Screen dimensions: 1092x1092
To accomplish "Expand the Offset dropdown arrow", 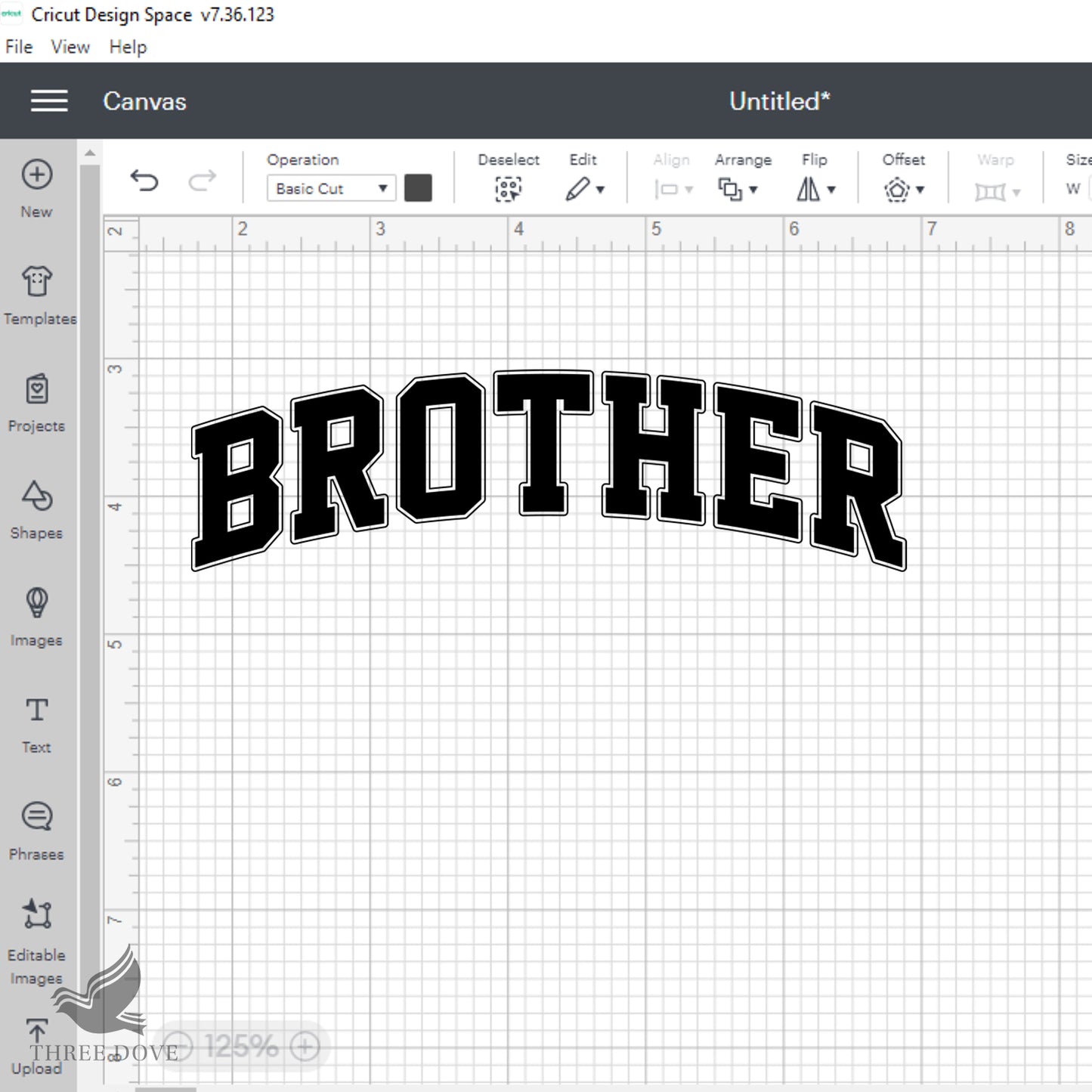I will 920,190.
